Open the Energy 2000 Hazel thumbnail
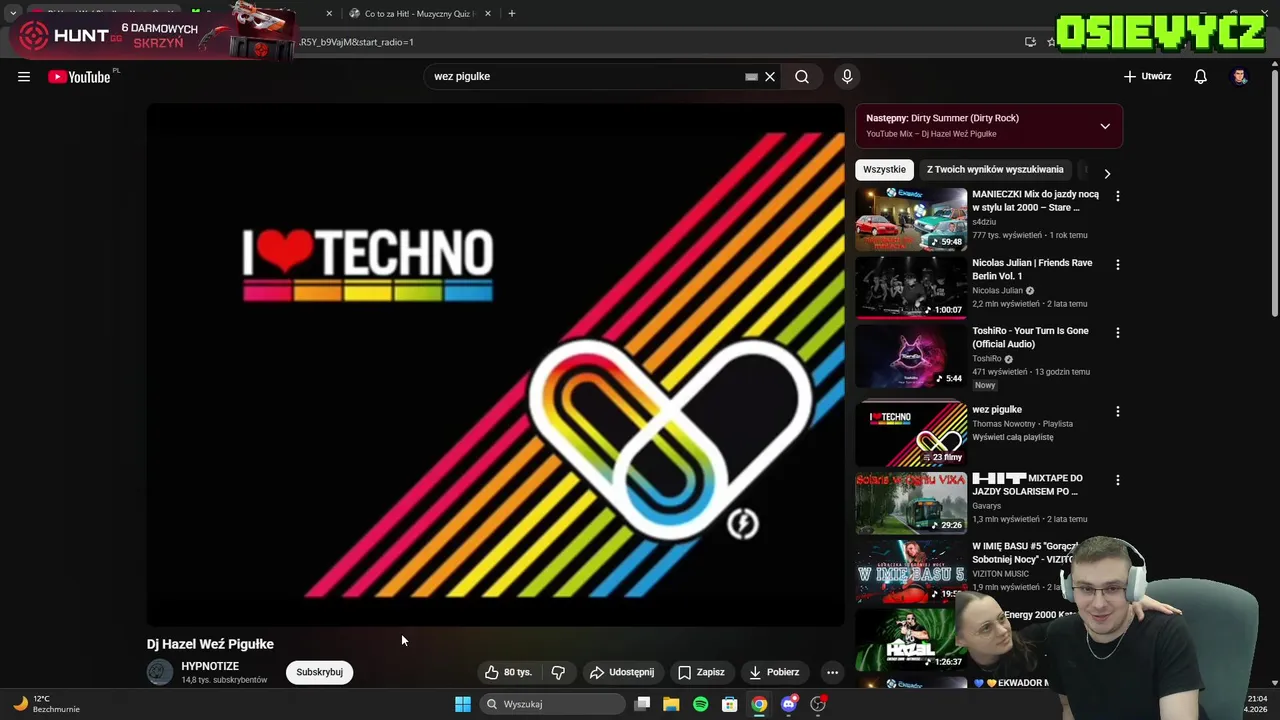The image size is (1280, 720). [x=911, y=639]
